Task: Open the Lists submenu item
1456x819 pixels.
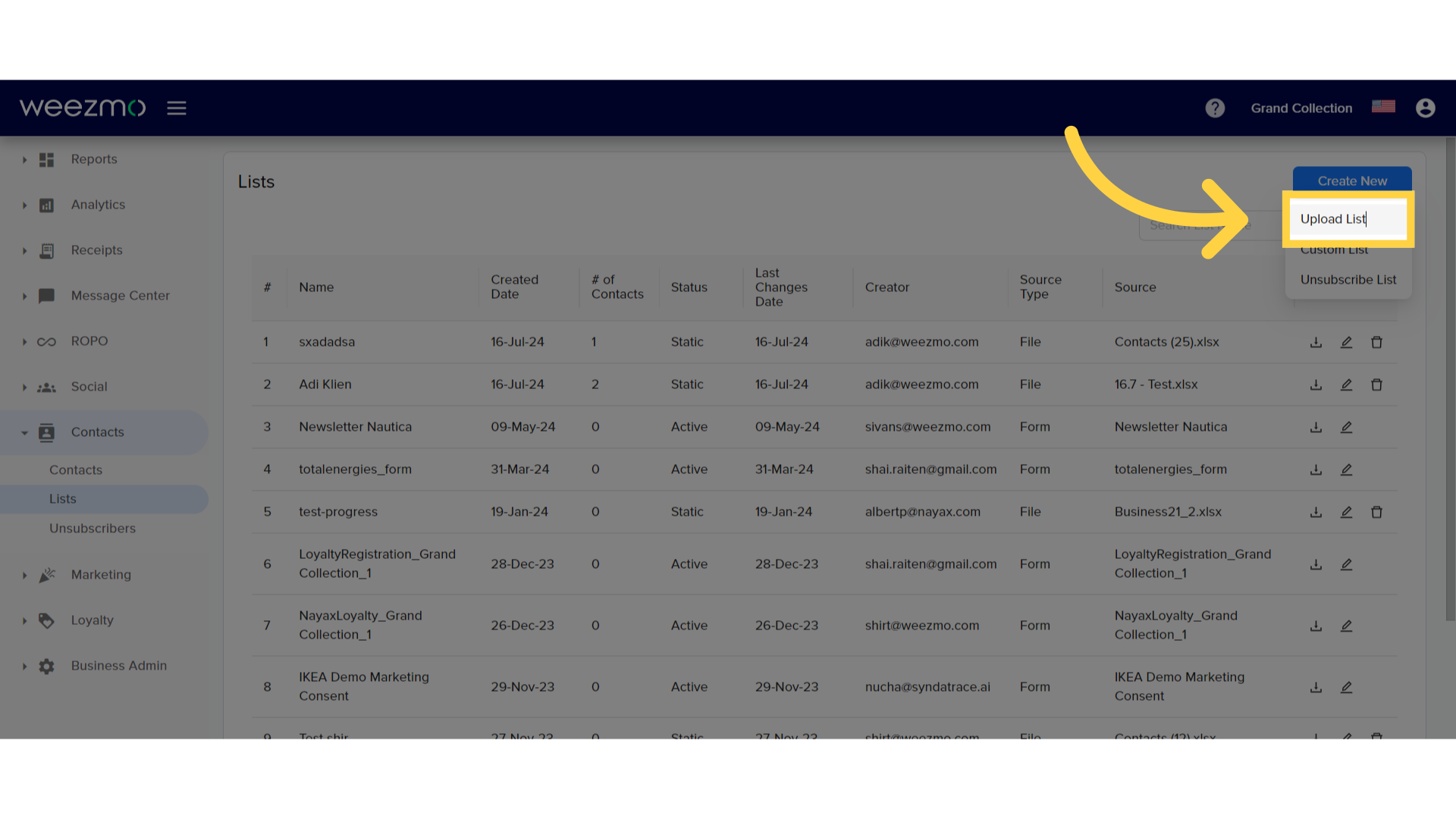Action: click(63, 499)
